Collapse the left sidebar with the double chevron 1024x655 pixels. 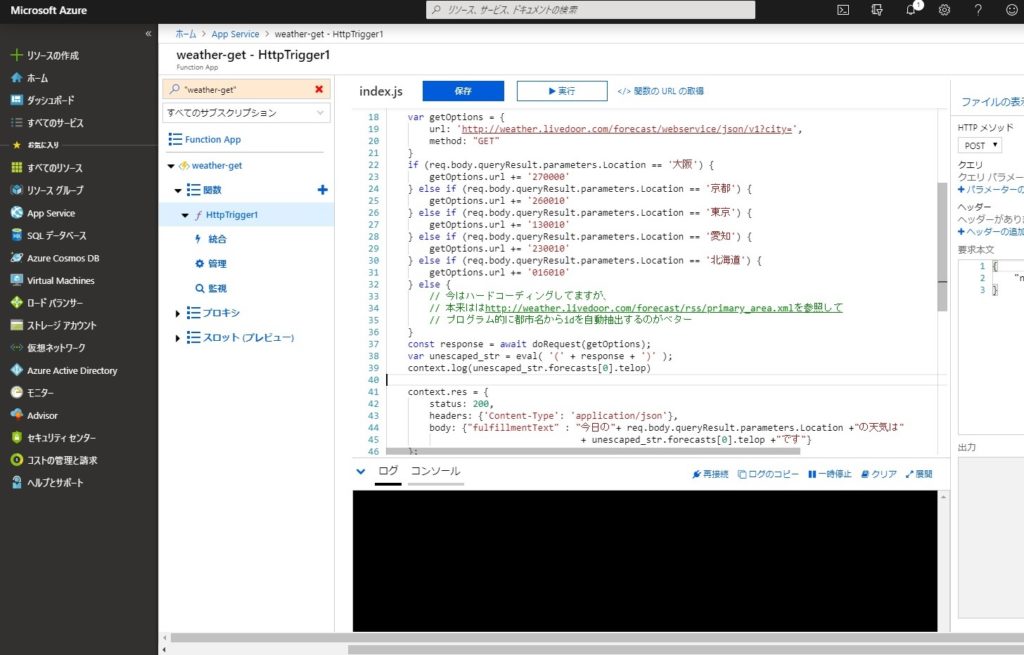[x=148, y=33]
